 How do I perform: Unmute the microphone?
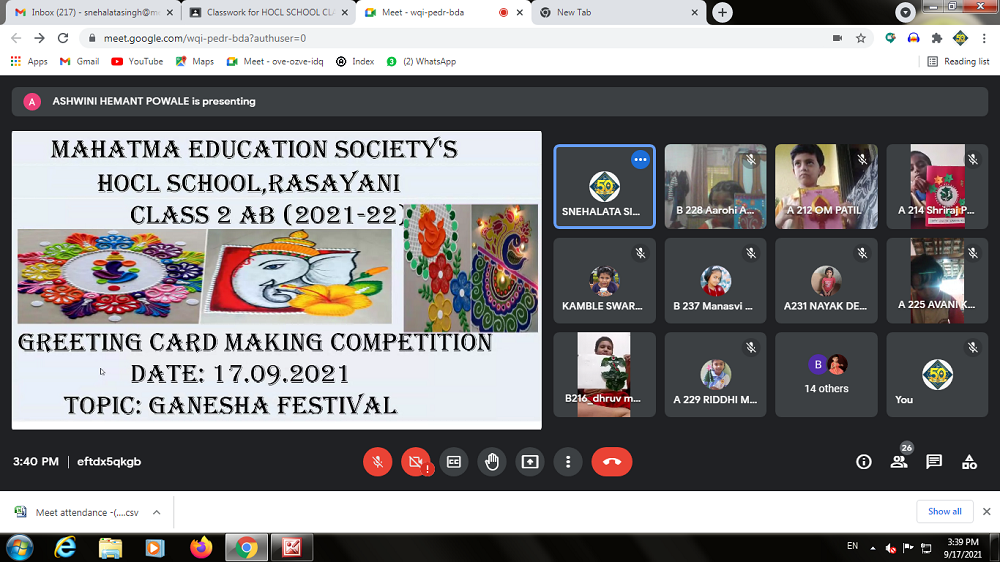(x=377, y=461)
